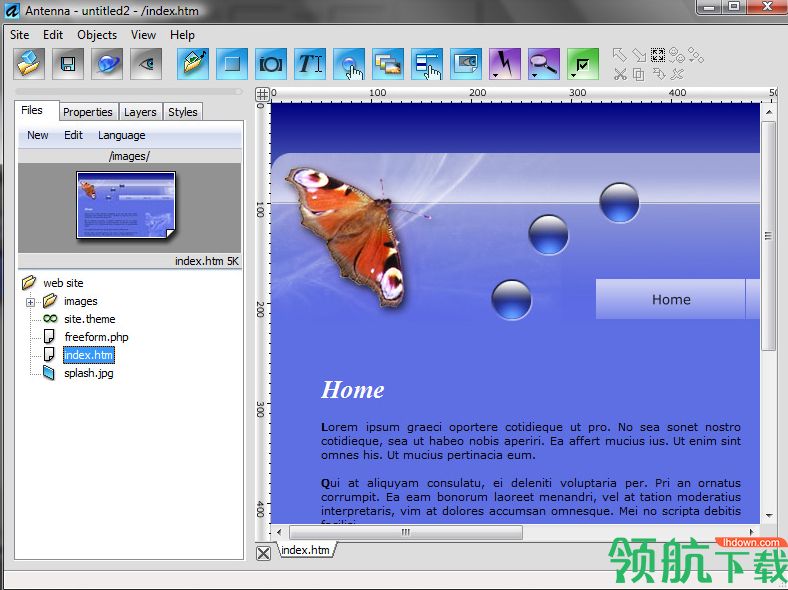Click the save floppy disk icon
Viewport: 788px width, 590px height.
pyautogui.click(x=68, y=64)
